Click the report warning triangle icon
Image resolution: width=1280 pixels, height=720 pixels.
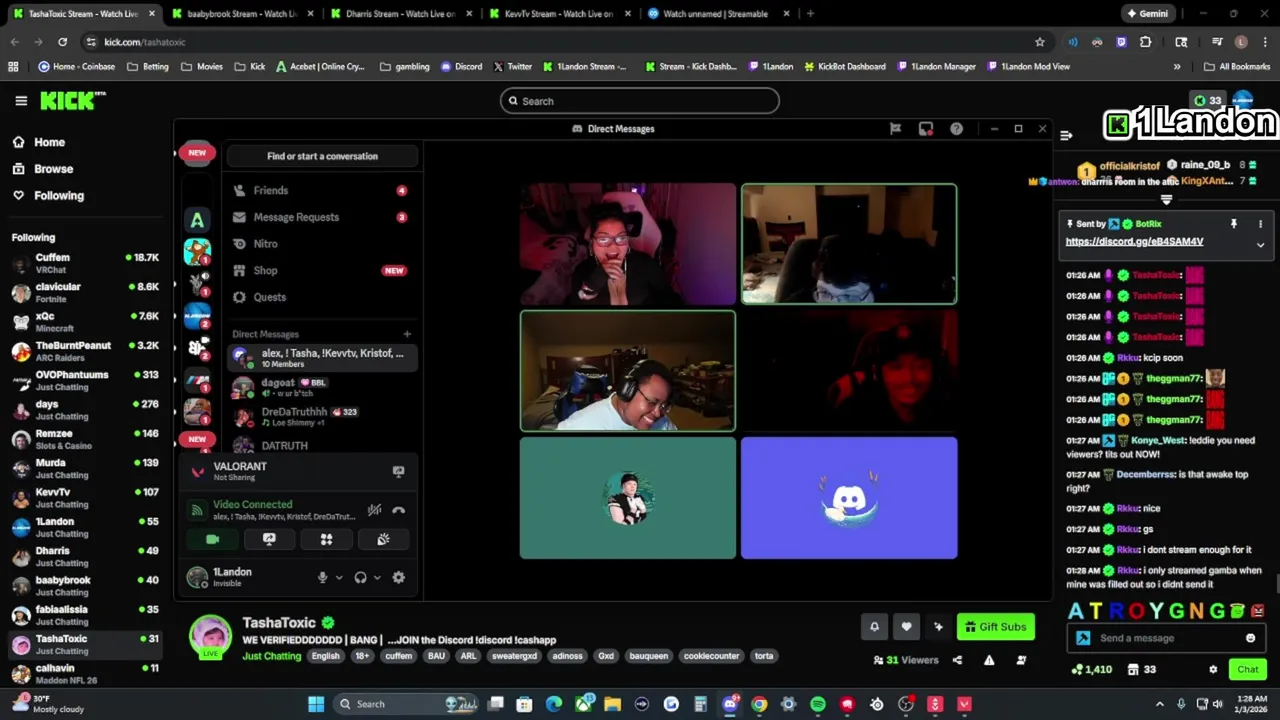click(989, 660)
